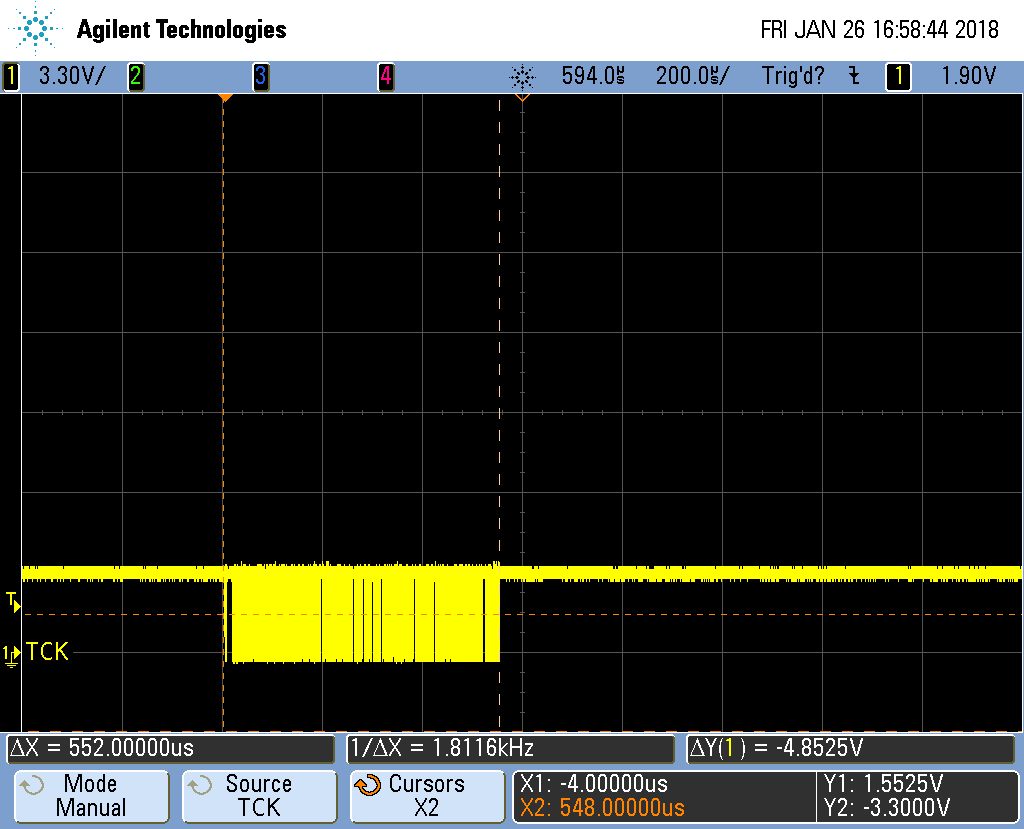
Task: Click the channel 3 indicator badge
Action: [261, 76]
